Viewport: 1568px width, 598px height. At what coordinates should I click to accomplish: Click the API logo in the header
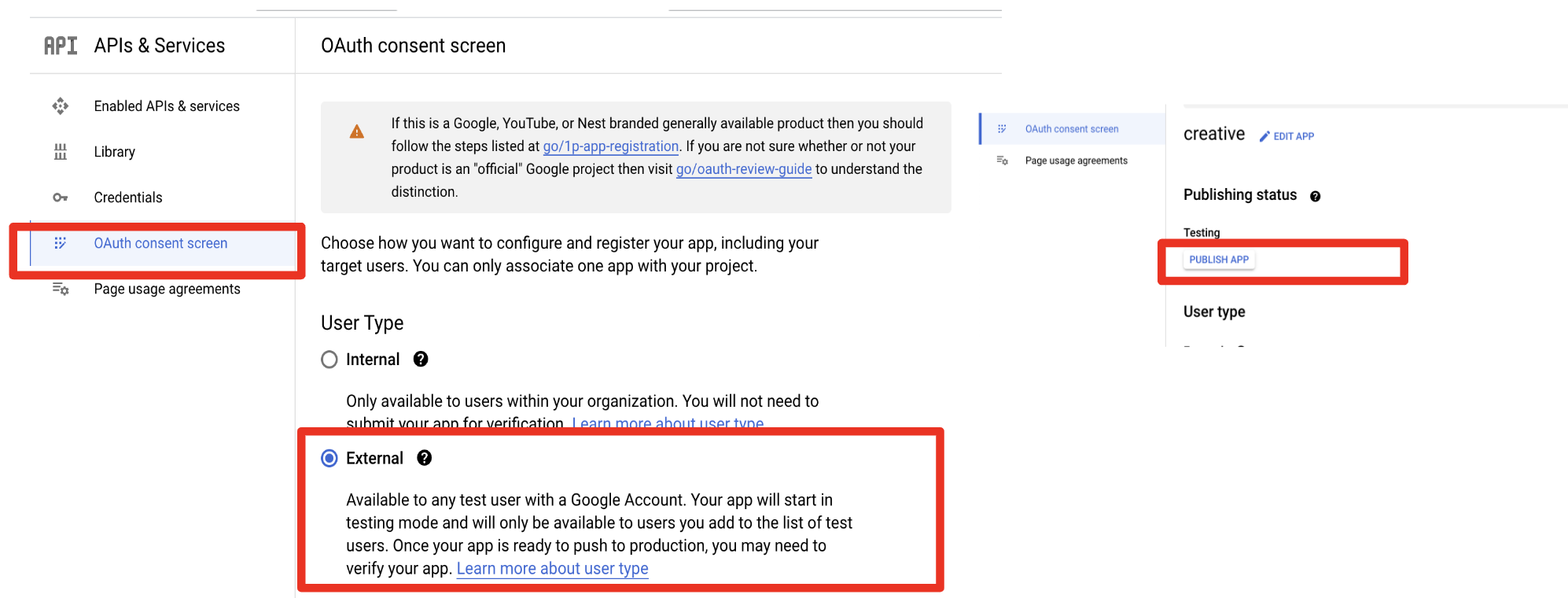click(x=61, y=46)
